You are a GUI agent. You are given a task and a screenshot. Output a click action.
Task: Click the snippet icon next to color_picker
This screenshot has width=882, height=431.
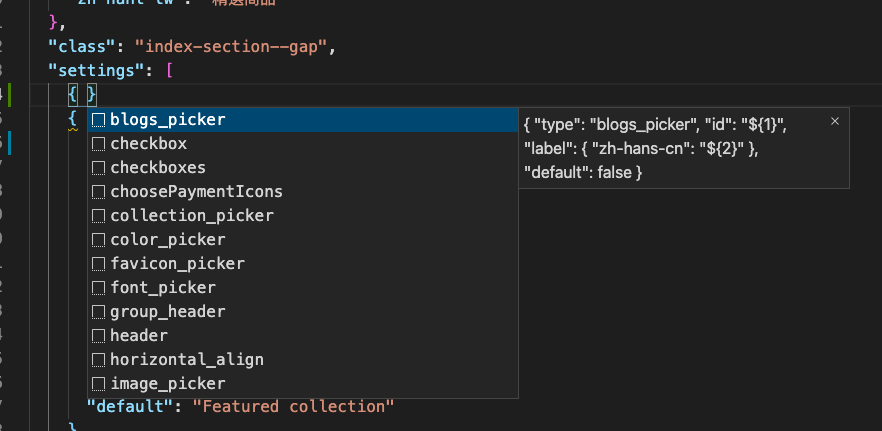pos(98,240)
